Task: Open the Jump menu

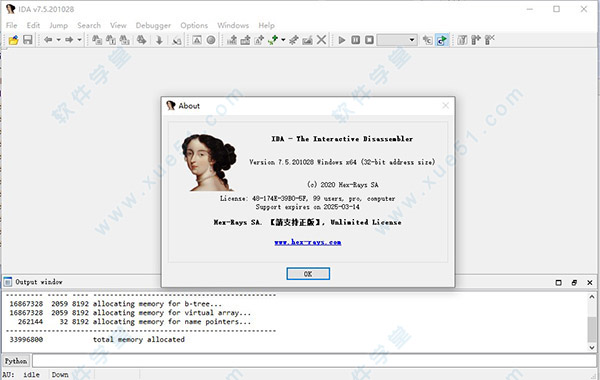Action: [59, 25]
